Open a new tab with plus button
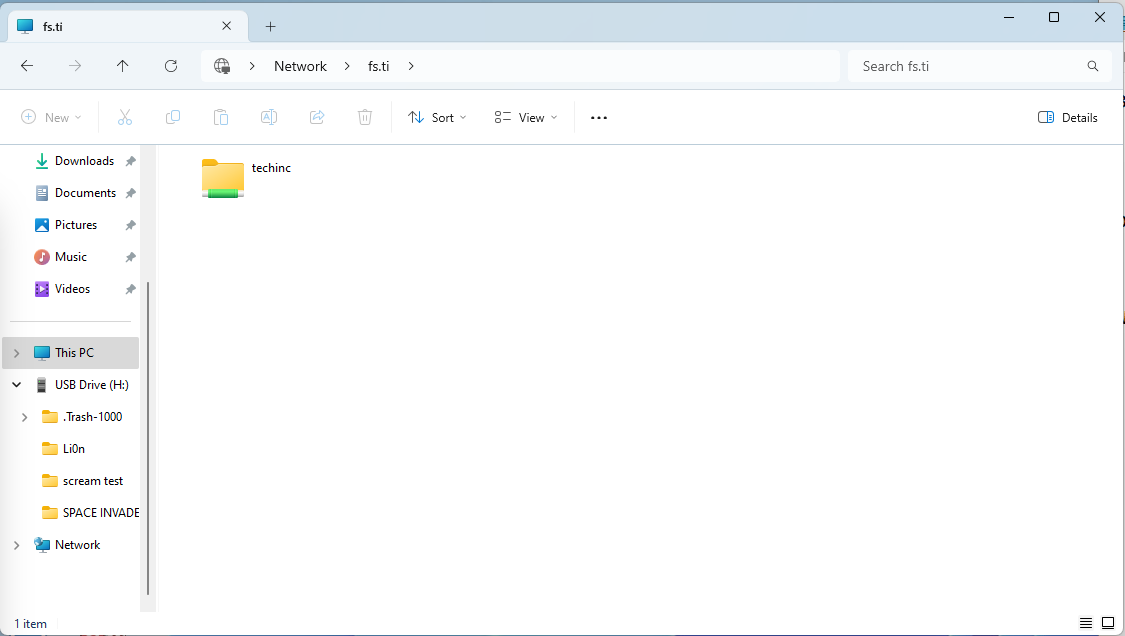Viewport: 1125px width, 636px height. (x=270, y=27)
